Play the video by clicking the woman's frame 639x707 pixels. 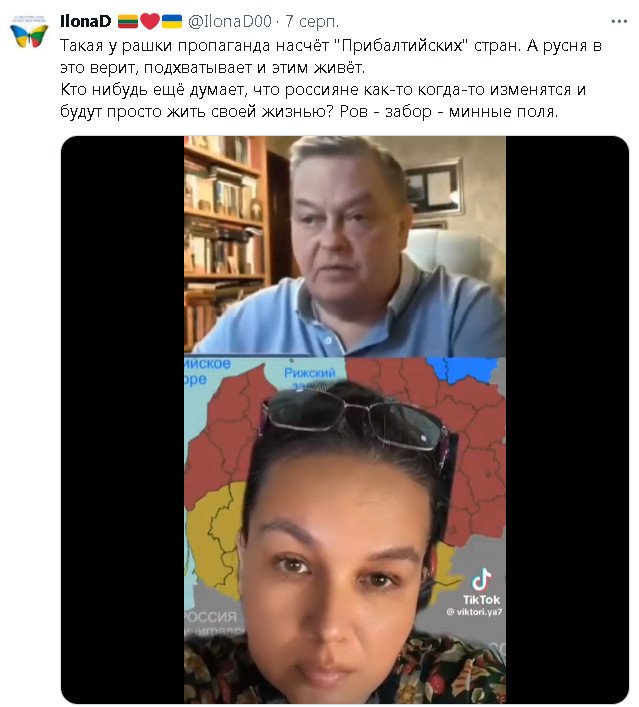click(345, 530)
